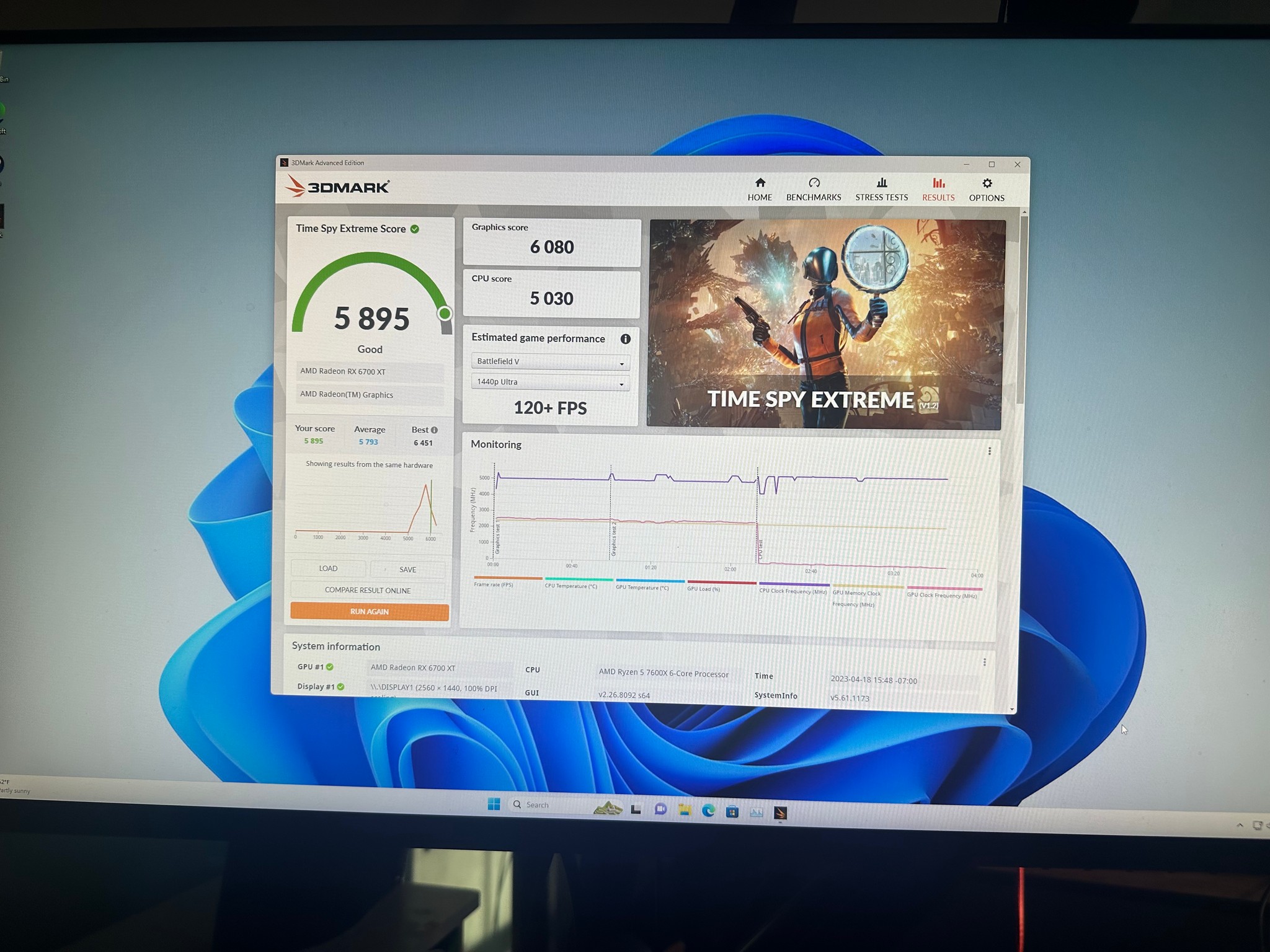Click the vertical scrollbar thumb in 3DMark

(1021, 310)
